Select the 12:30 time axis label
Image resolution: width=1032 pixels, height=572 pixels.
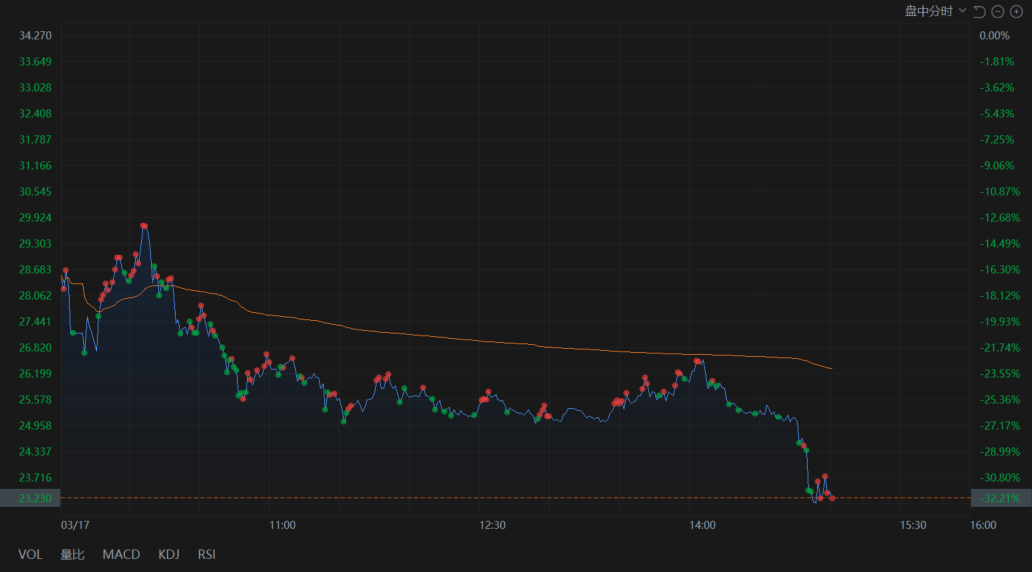[492, 524]
